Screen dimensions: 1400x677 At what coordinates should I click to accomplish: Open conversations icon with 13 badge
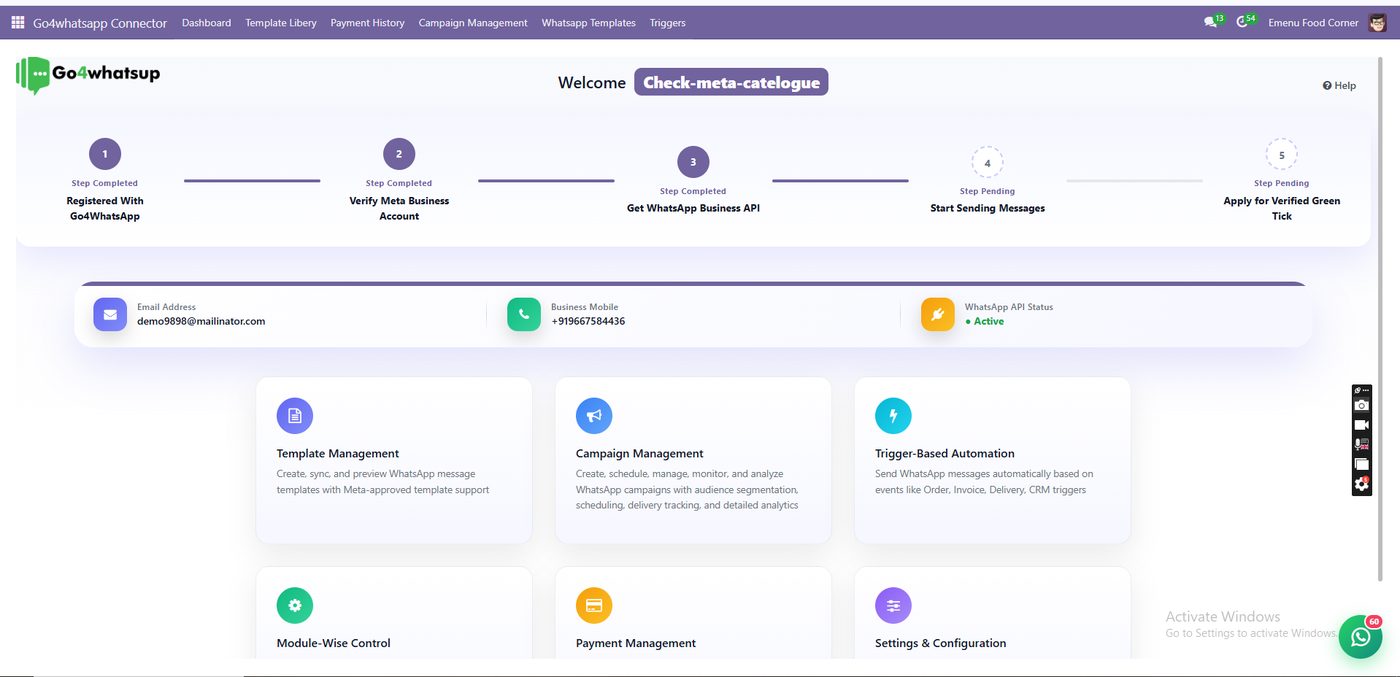click(x=1212, y=22)
